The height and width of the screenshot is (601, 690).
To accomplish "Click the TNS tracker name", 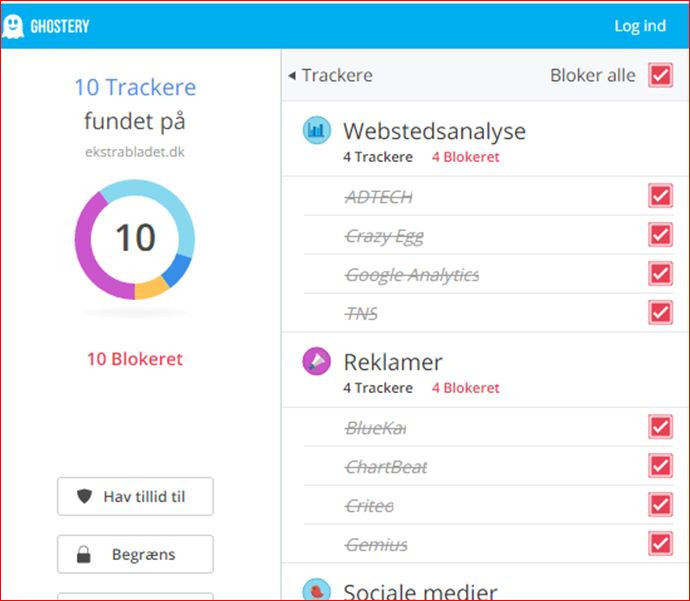I will point(361,314).
